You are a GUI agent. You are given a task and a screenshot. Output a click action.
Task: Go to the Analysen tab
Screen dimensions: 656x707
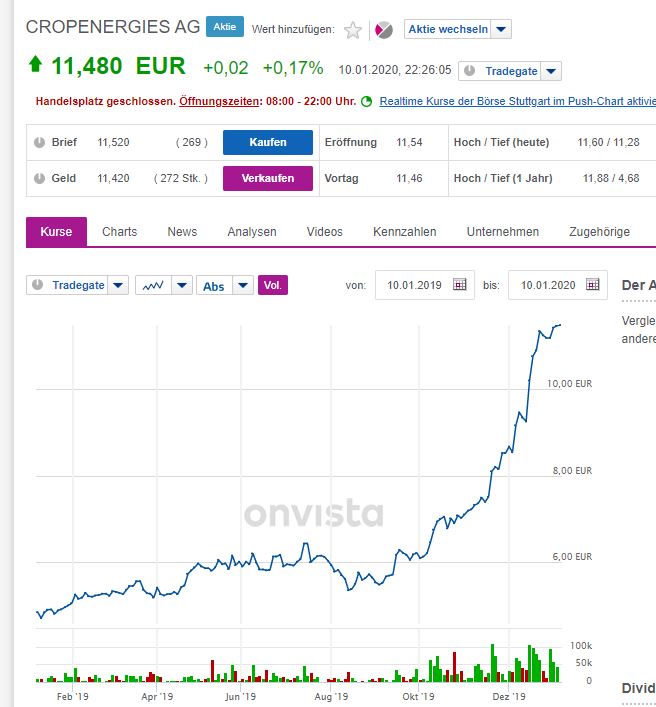(252, 232)
